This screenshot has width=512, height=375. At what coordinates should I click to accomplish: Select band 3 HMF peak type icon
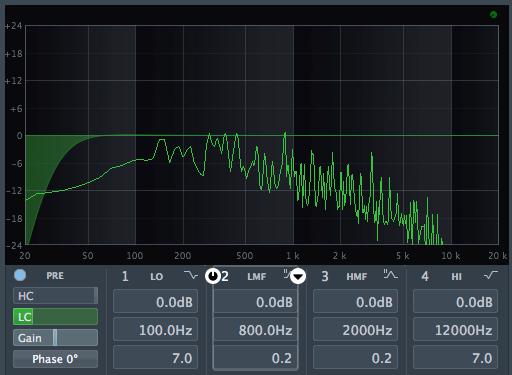coord(391,275)
